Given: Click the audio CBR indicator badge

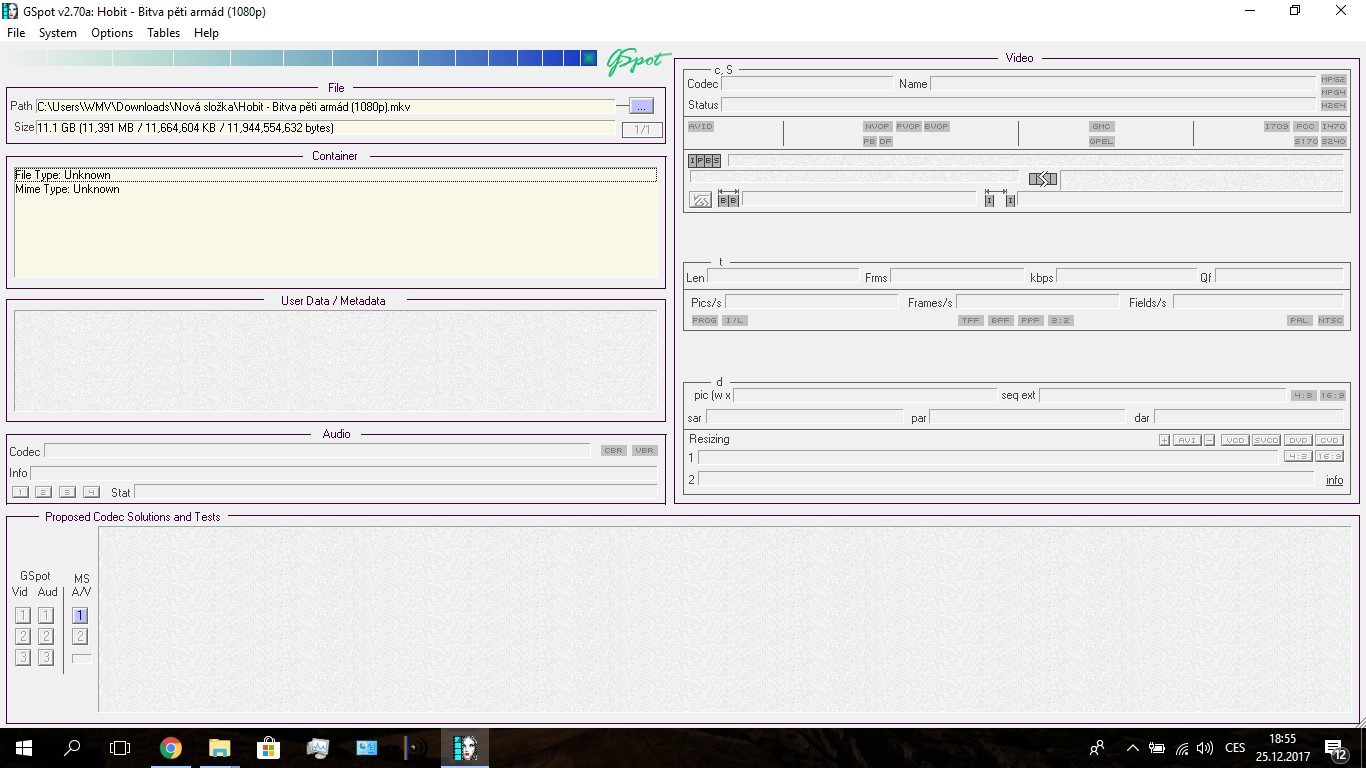Looking at the screenshot, I should coord(613,450).
